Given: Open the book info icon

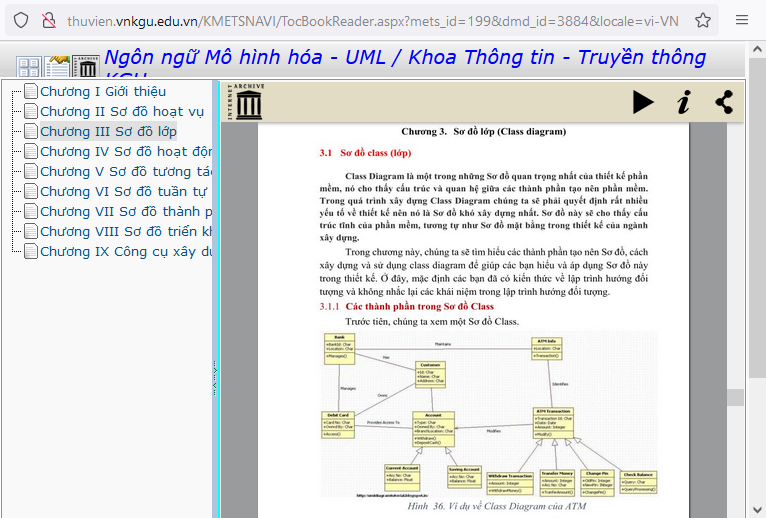Looking at the screenshot, I should coord(683,102).
